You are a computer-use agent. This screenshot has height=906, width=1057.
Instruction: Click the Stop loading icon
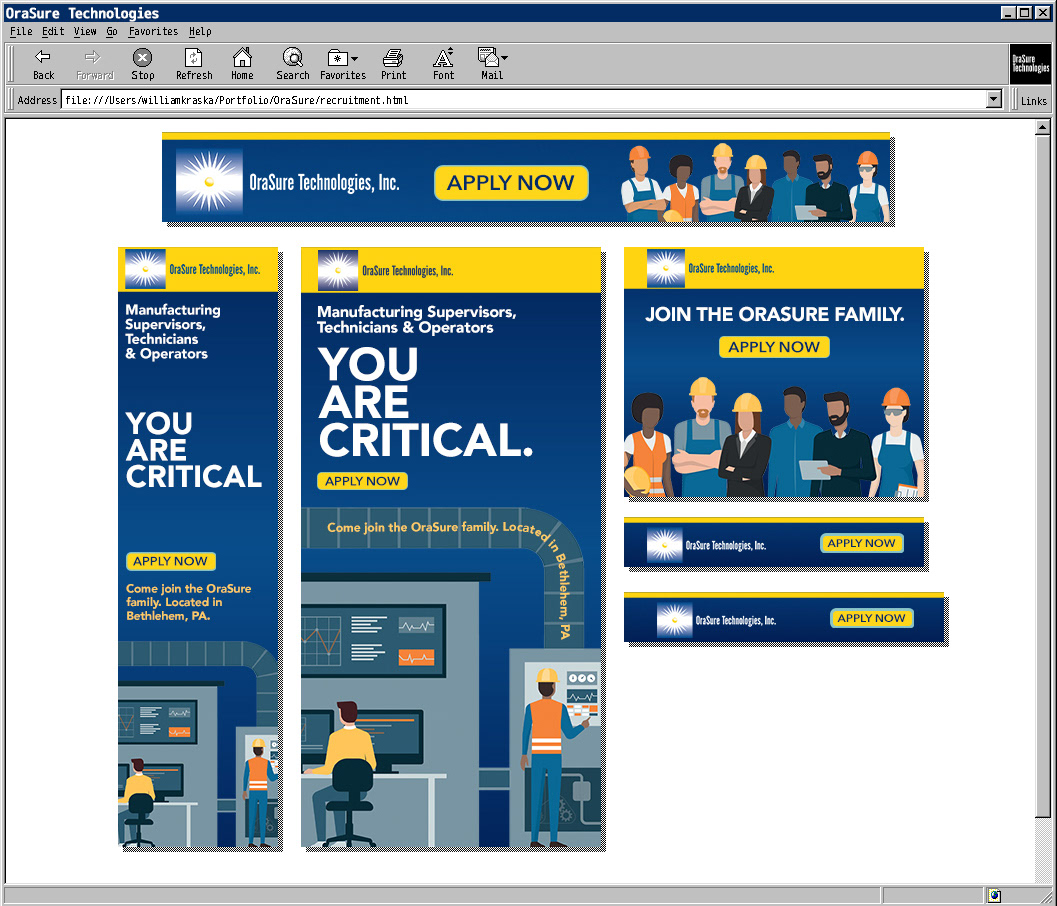click(x=142, y=57)
